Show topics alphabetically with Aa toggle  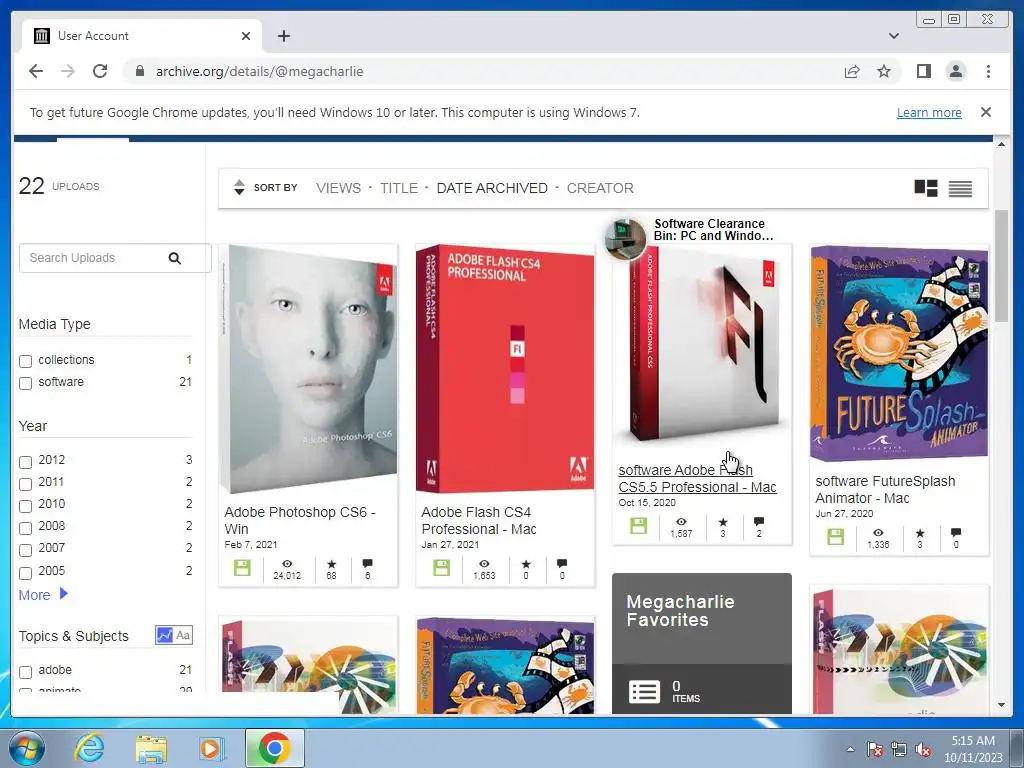coord(184,635)
